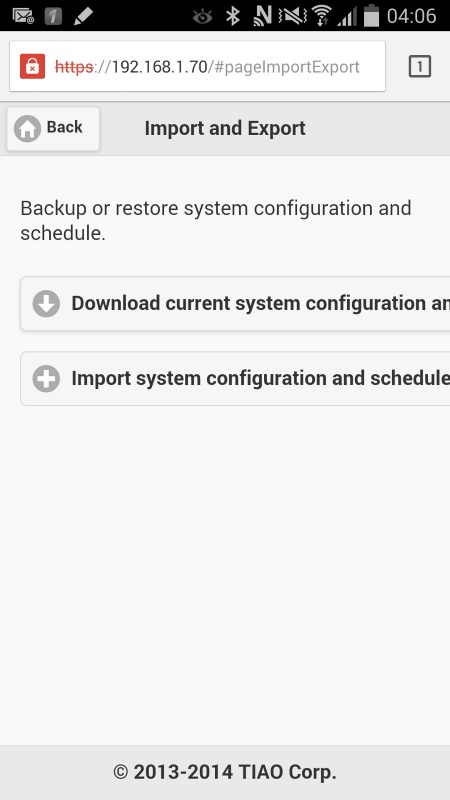Tap the Bluetooth status icon

[x=233, y=16]
